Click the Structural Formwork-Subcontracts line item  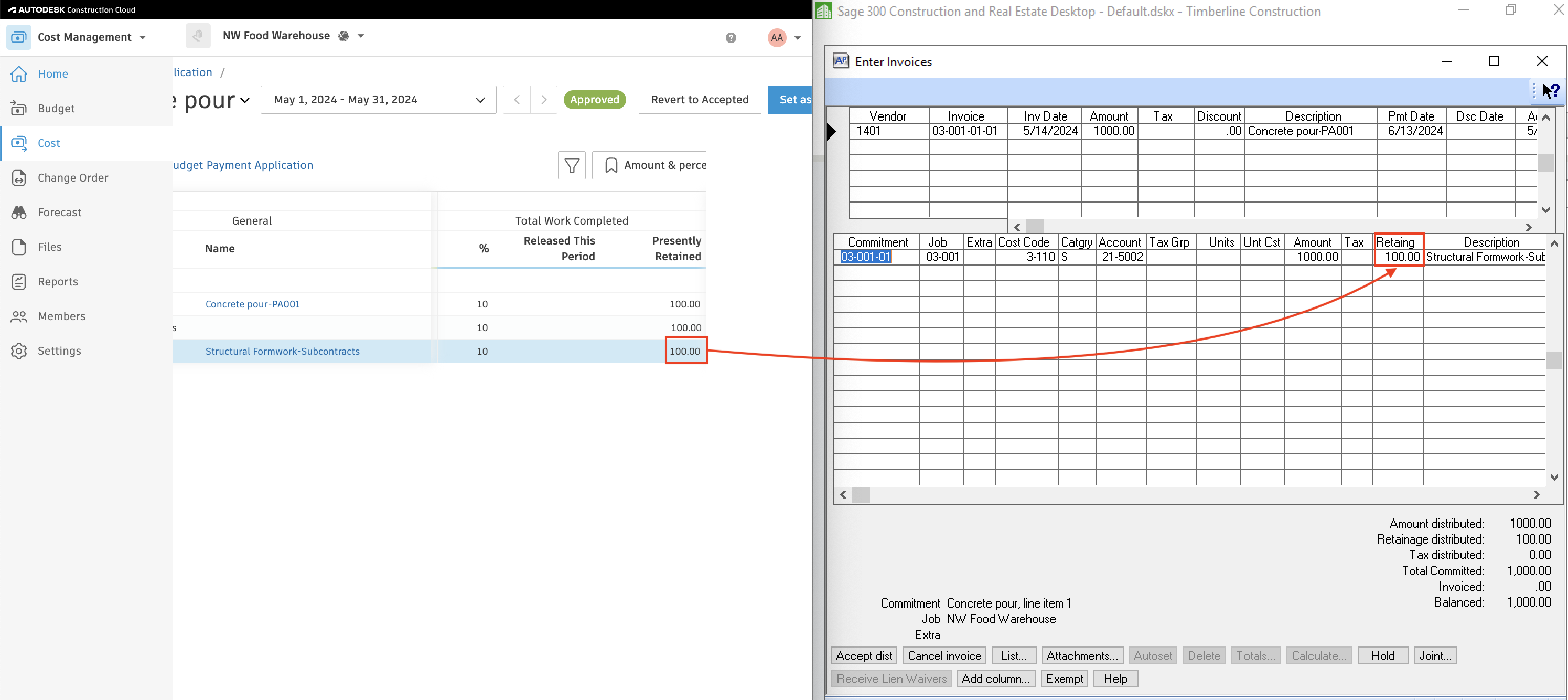coord(282,351)
